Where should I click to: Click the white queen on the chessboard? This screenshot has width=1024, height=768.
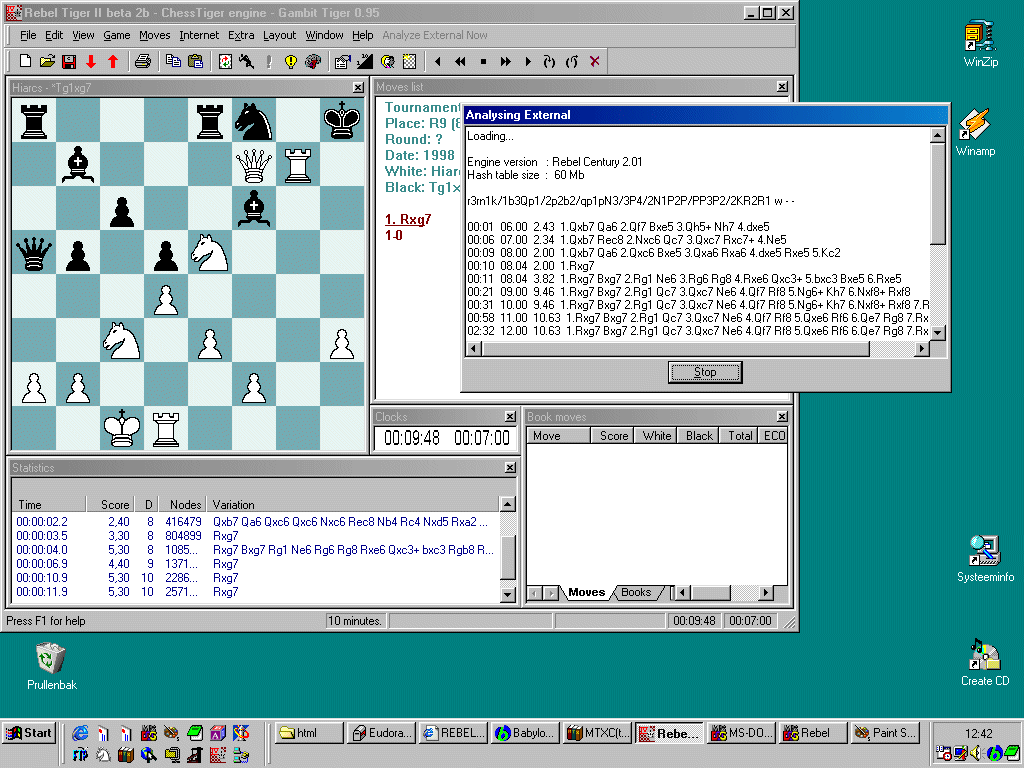(x=253, y=165)
